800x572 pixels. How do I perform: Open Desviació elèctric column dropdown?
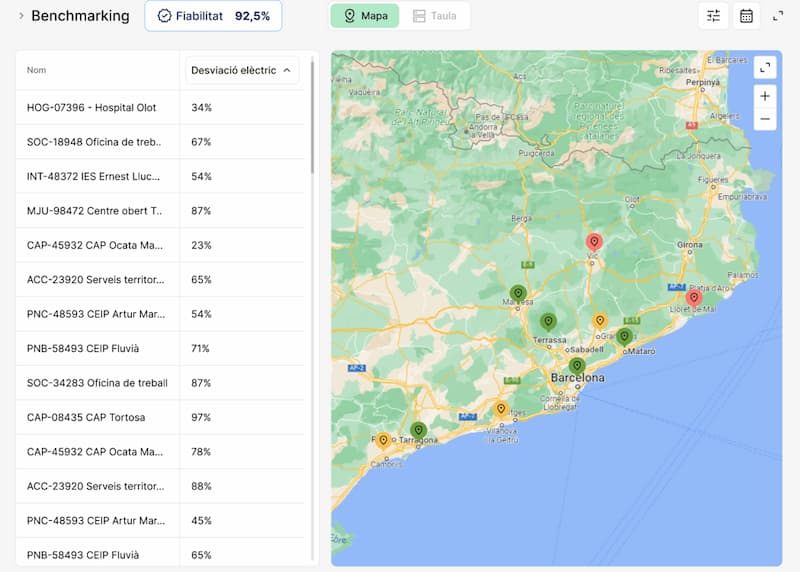(242, 70)
